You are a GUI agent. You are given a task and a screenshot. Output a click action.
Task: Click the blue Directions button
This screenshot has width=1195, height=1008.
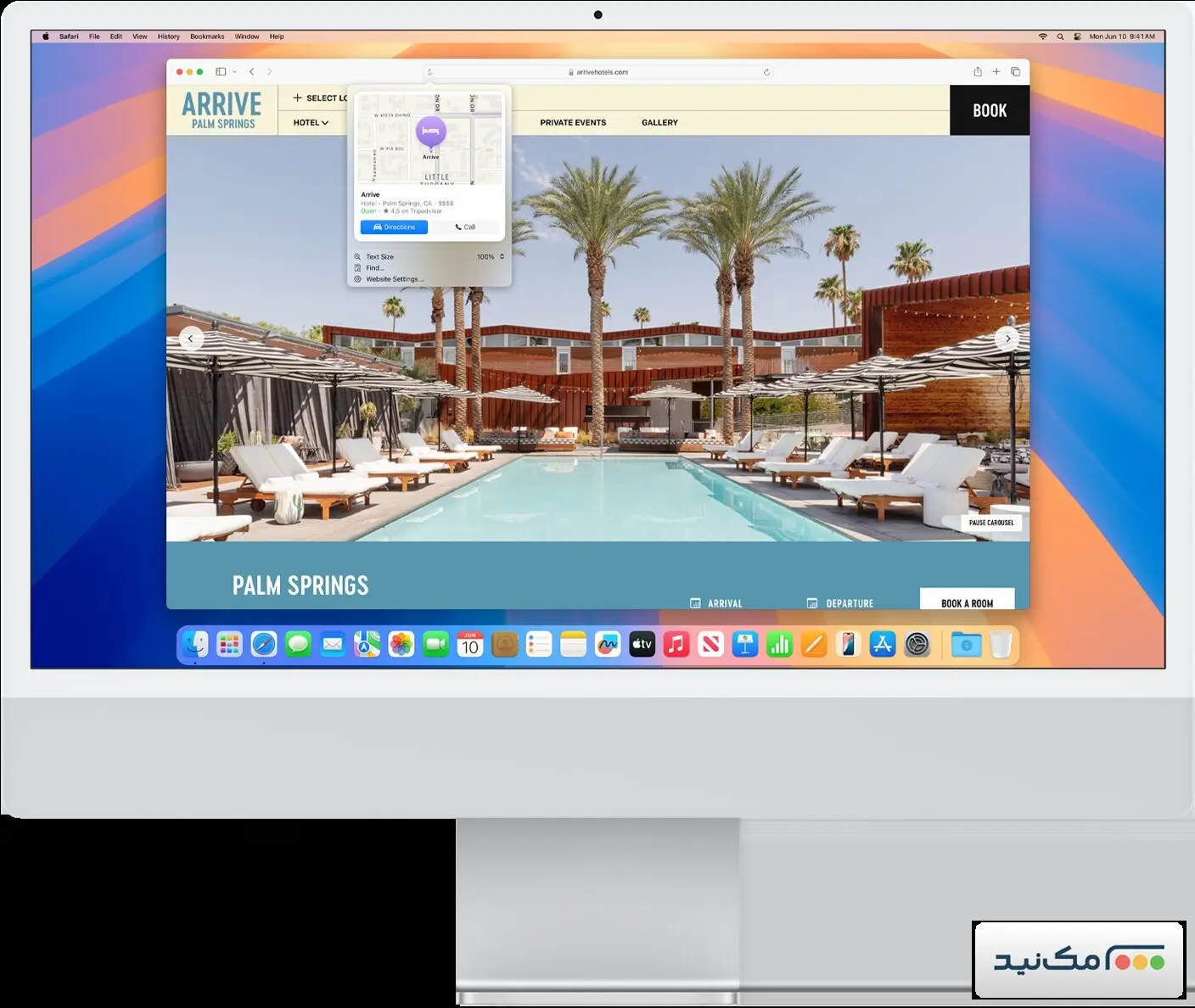(x=394, y=227)
